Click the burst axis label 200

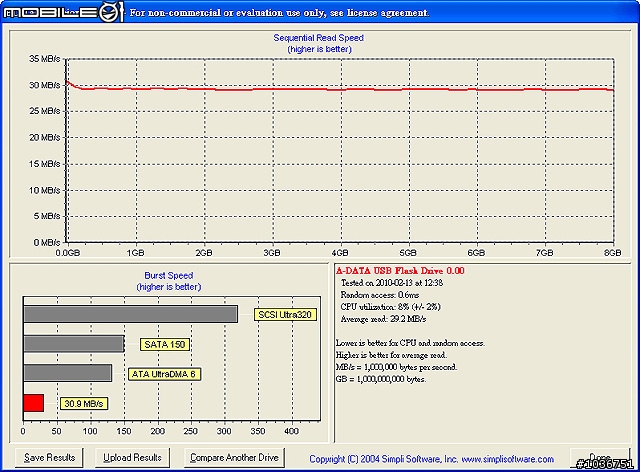[x=158, y=431]
